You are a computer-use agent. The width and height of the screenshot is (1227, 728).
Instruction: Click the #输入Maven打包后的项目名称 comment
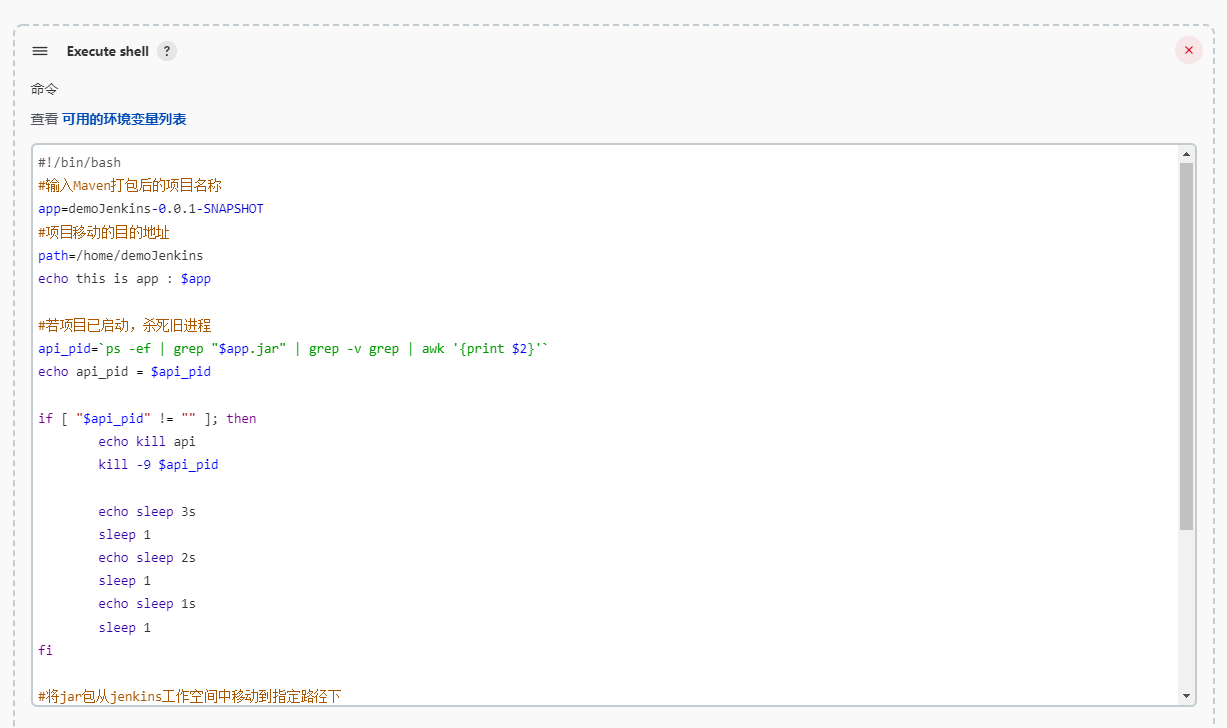tap(130, 186)
